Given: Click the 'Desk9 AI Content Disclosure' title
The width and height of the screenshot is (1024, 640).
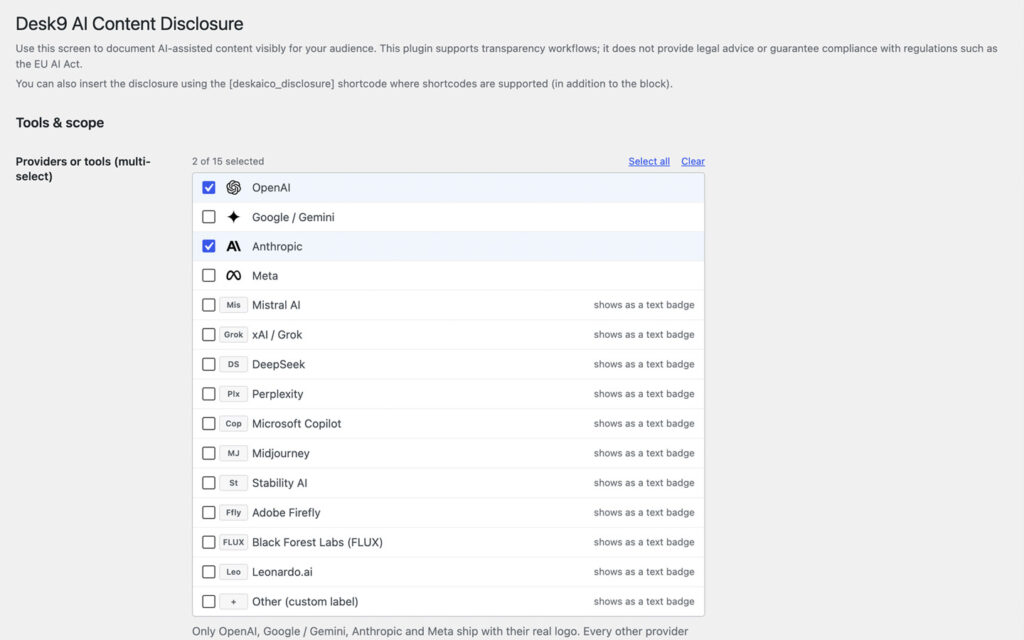Looking at the screenshot, I should click(x=129, y=24).
